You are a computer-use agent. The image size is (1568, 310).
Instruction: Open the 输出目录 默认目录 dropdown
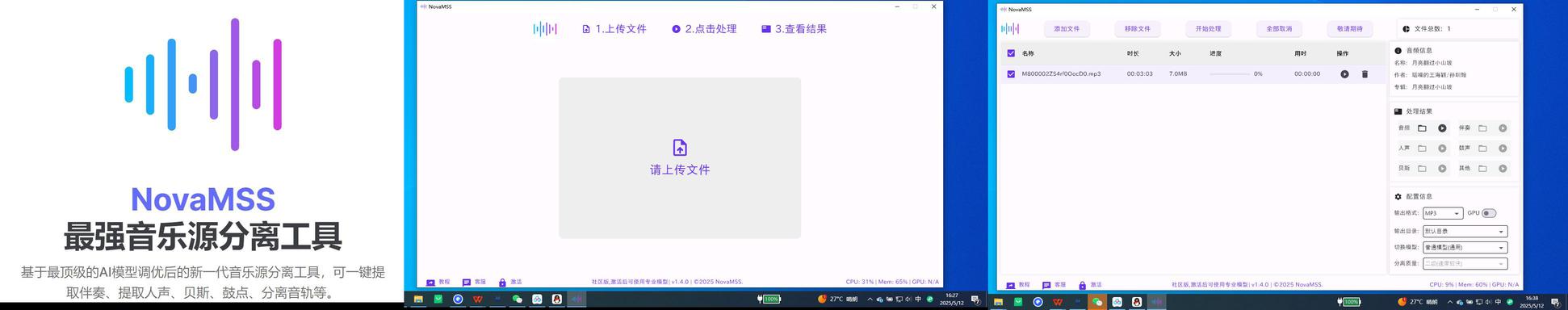point(1465,232)
